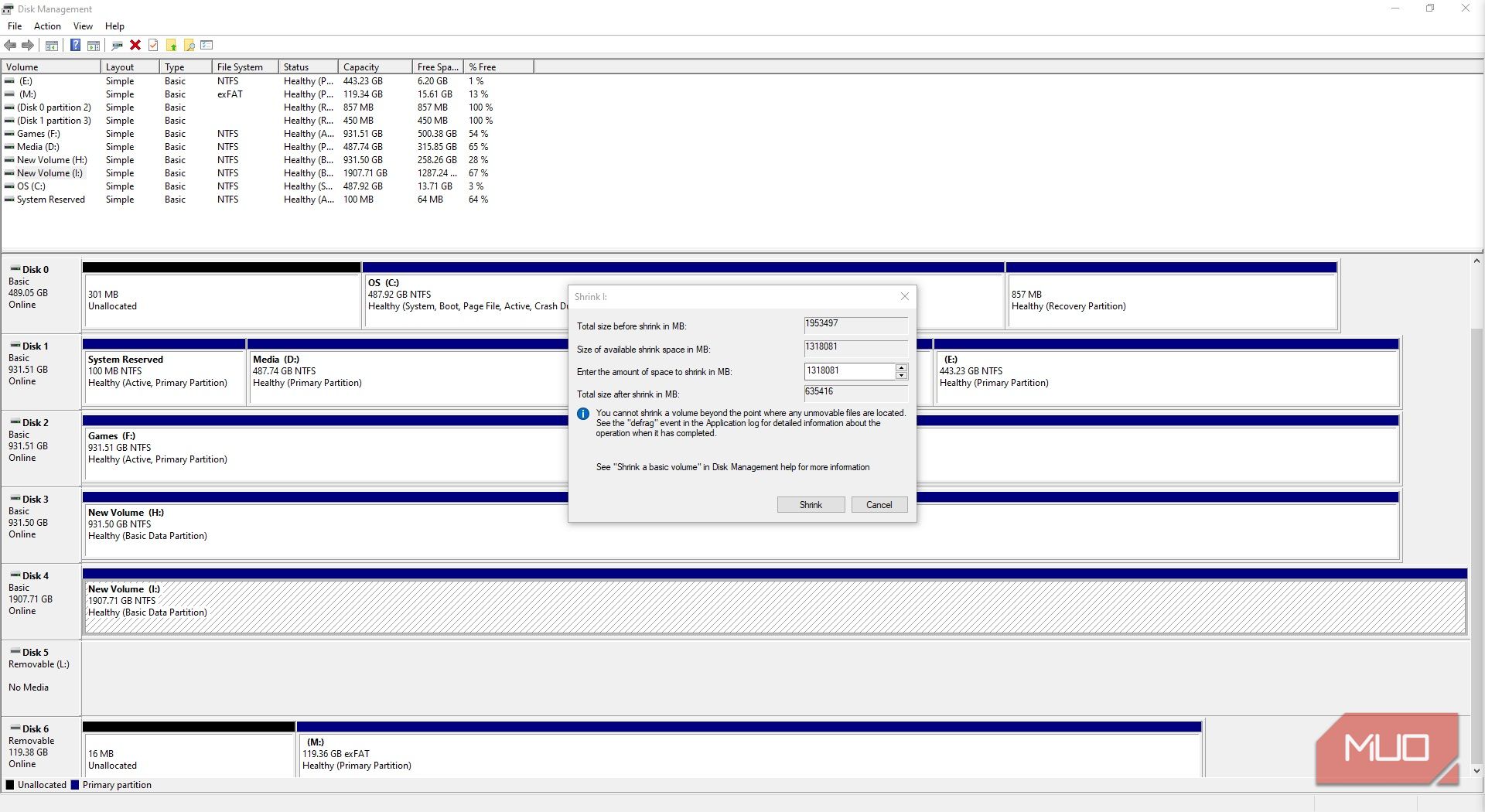This screenshot has height=812, width=1485.
Task: Select the System Reserved 100 MB partition block
Action: point(164,372)
